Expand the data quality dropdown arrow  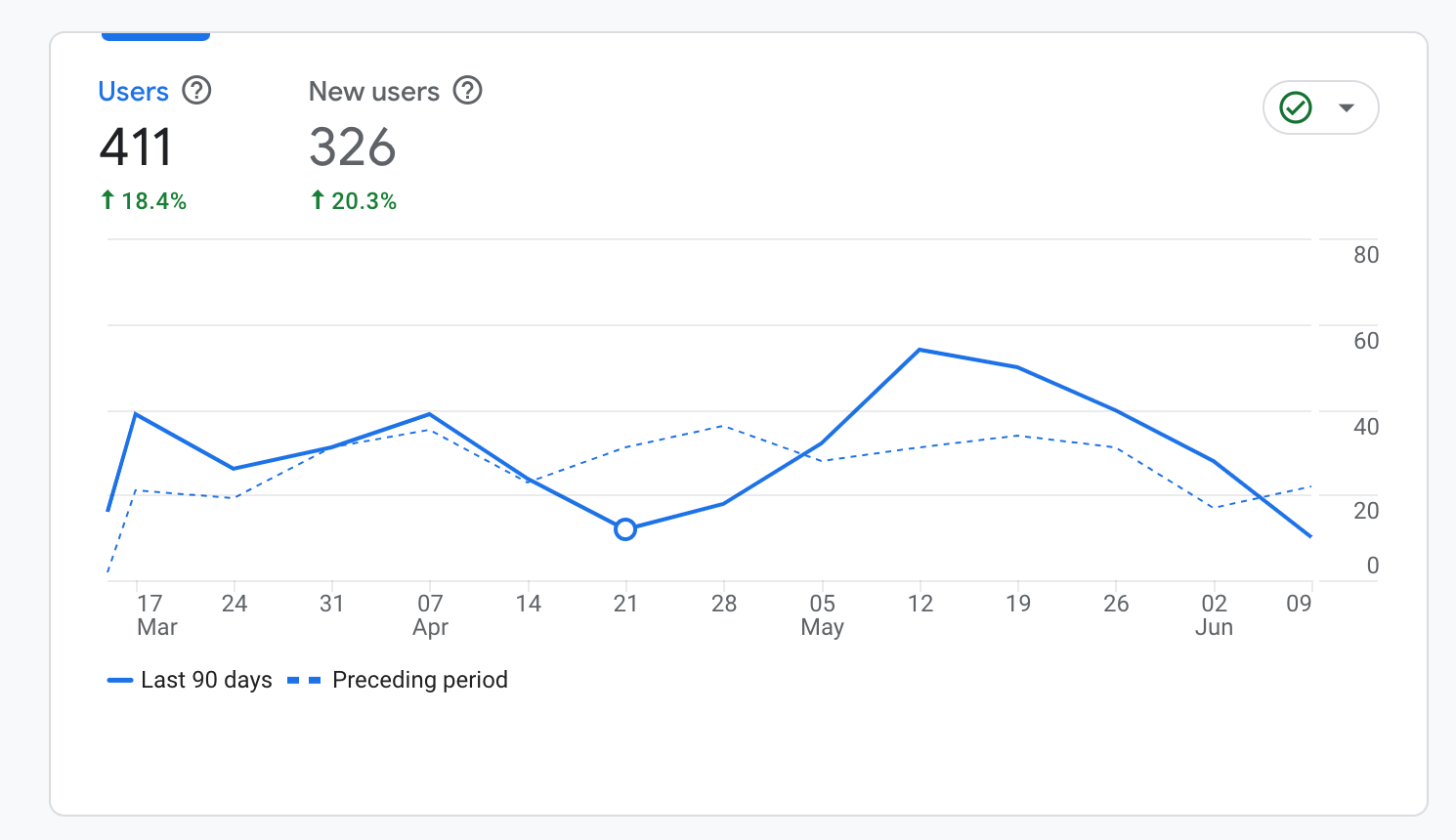[x=1347, y=107]
